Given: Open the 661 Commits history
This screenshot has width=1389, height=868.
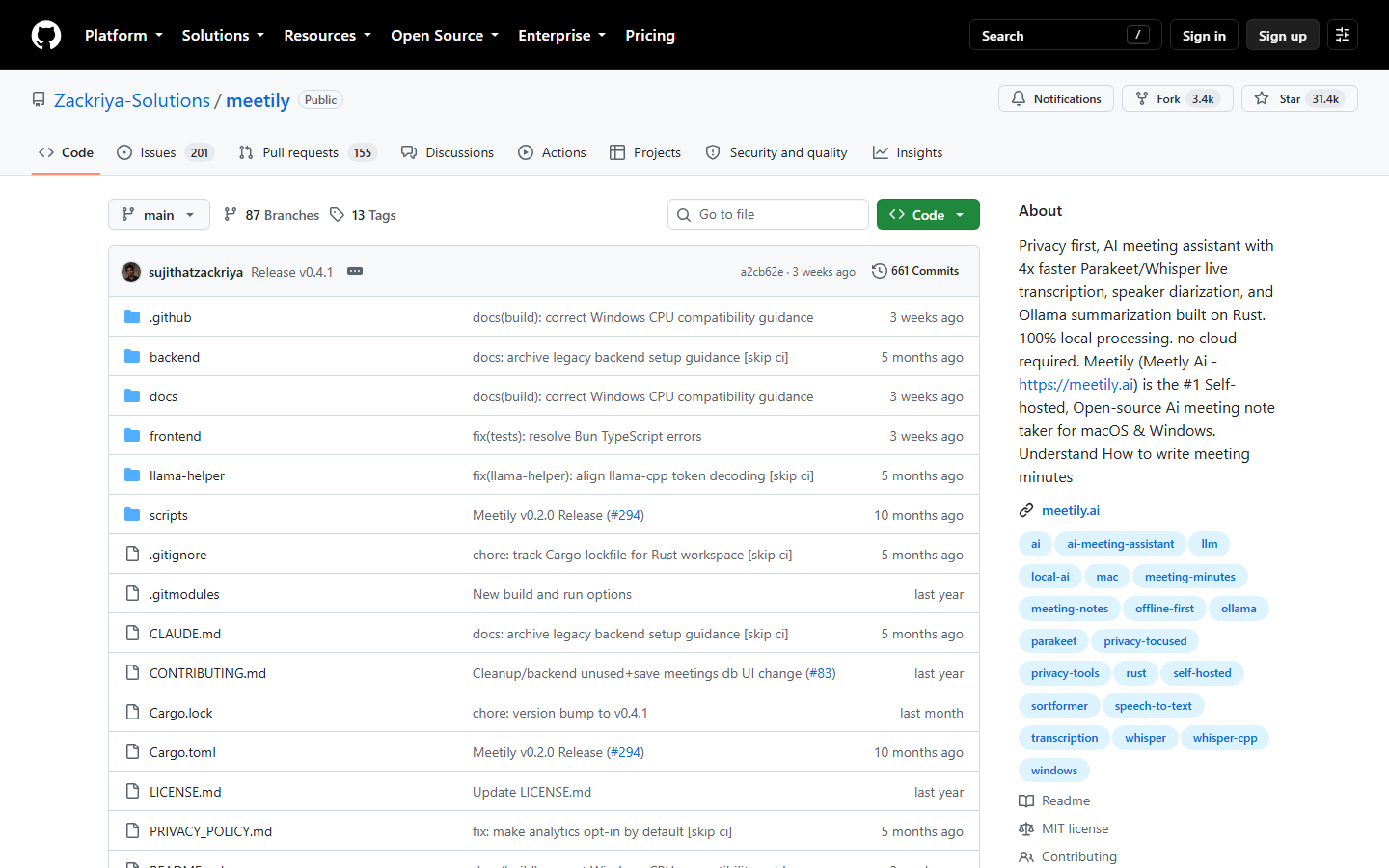Looking at the screenshot, I should (x=915, y=271).
